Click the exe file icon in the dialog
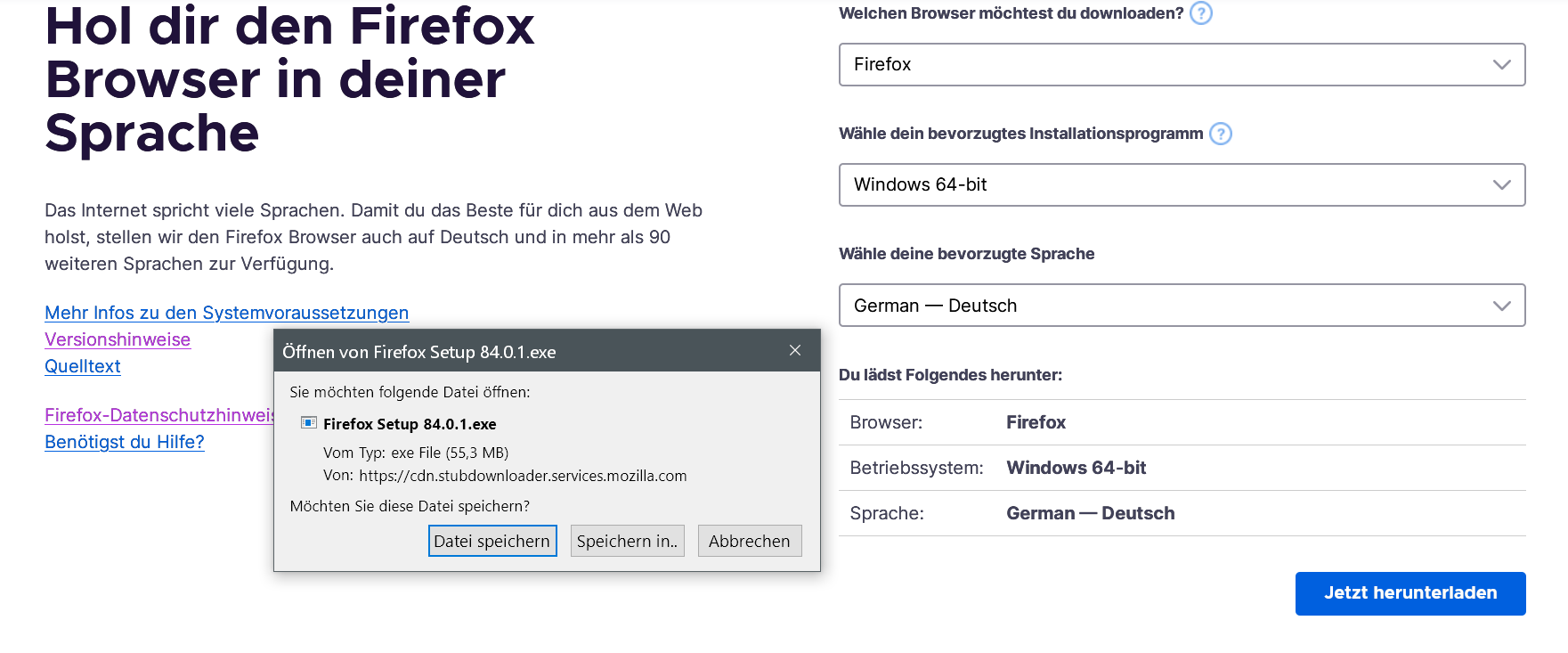 coord(309,423)
